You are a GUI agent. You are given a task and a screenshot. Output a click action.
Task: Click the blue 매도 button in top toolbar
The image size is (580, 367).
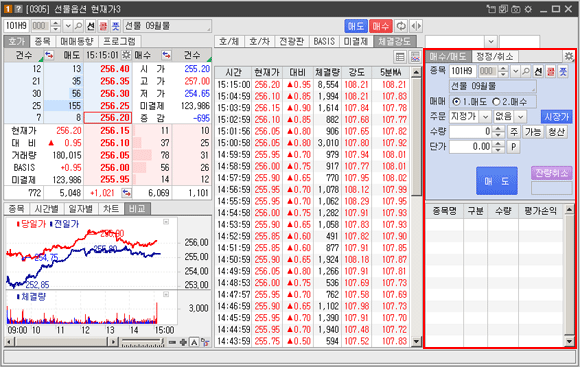coord(356,26)
